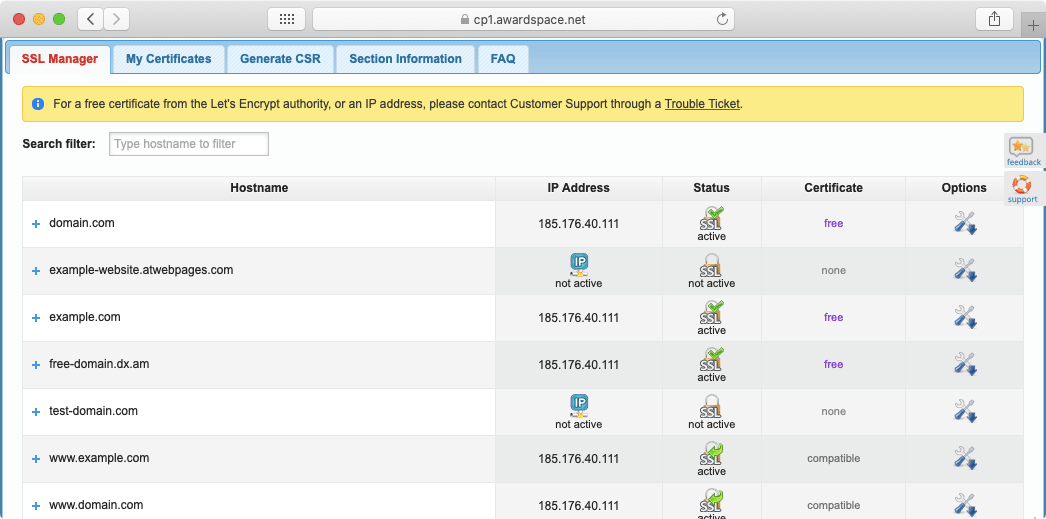Click the free certificate link for domain.com
Image resolution: width=1046 pixels, height=519 pixels.
pyautogui.click(x=833, y=224)
